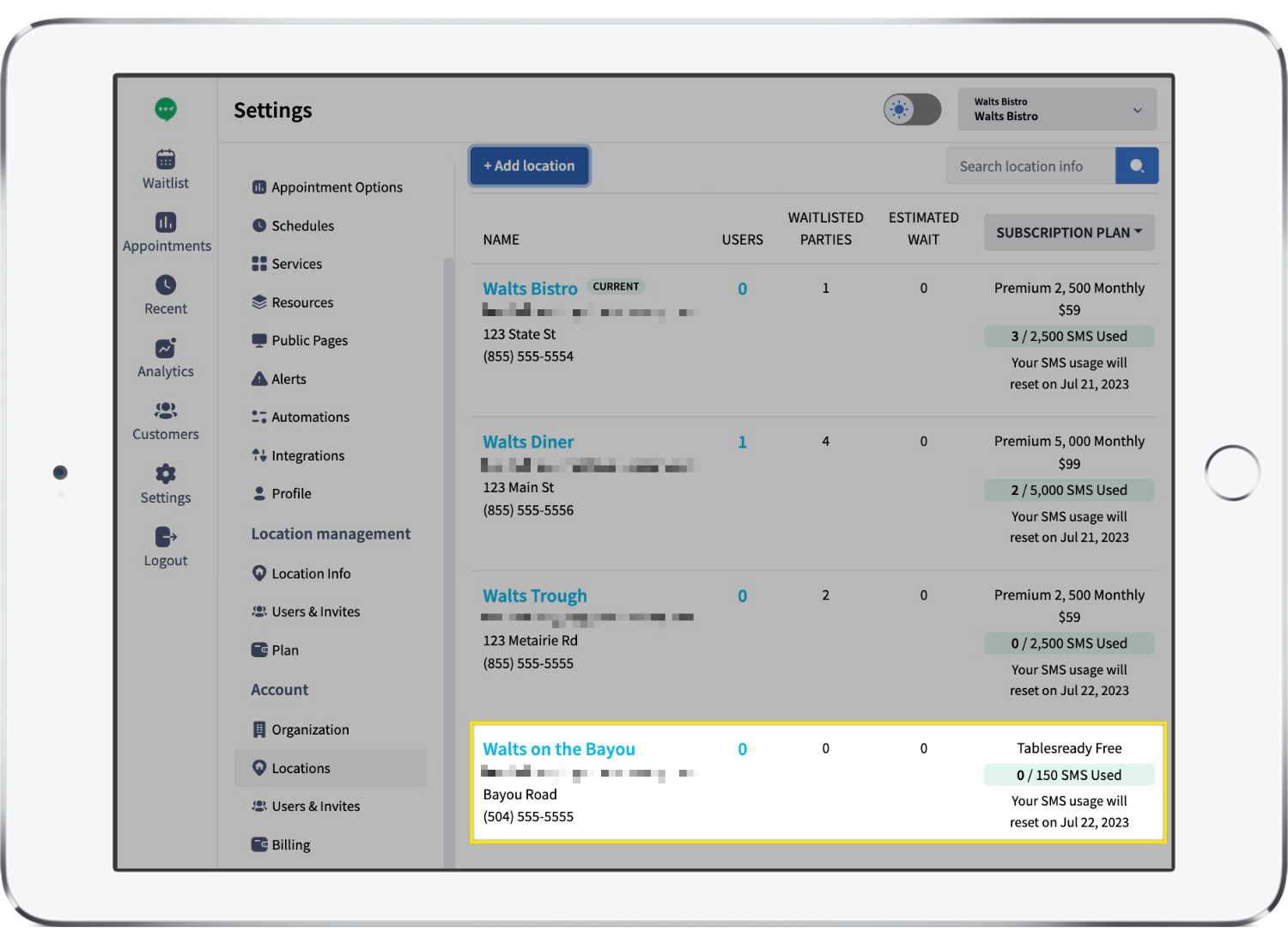Select Billing from the settings menu
Viewport: 1288px width, 945px height.
point(290,844)
